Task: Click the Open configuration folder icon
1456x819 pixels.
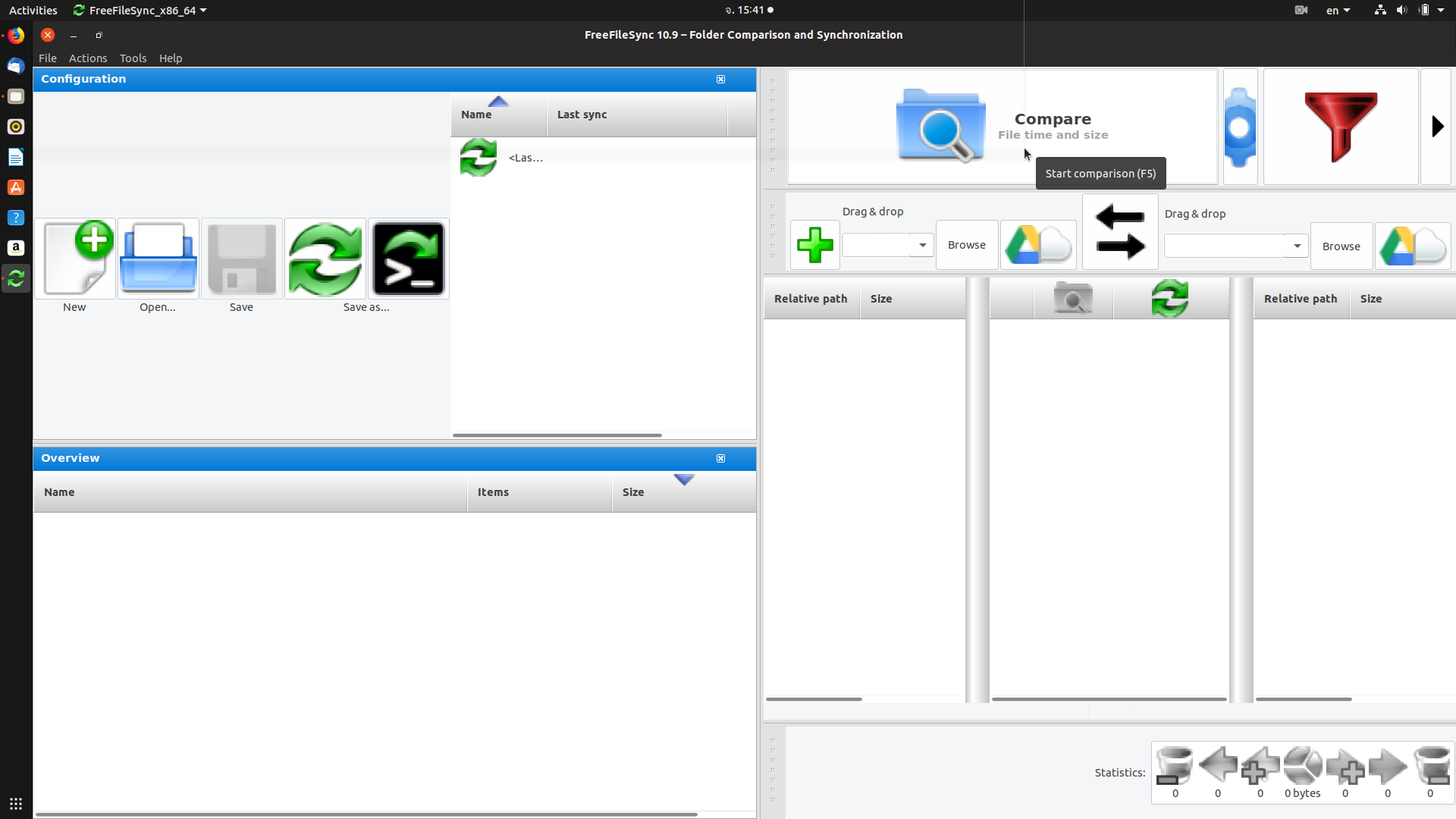Action: coord(158,259)
